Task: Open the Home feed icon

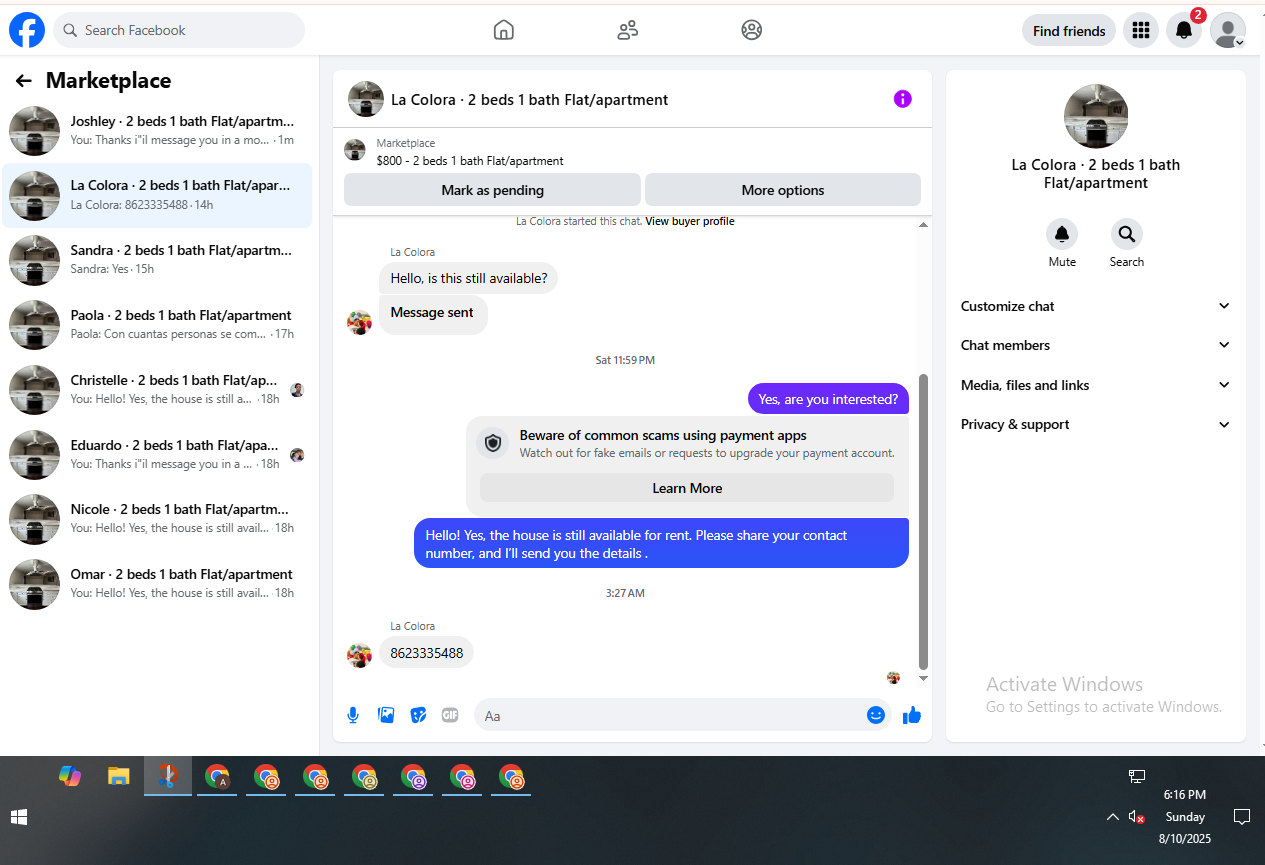Action: [504, 30]
